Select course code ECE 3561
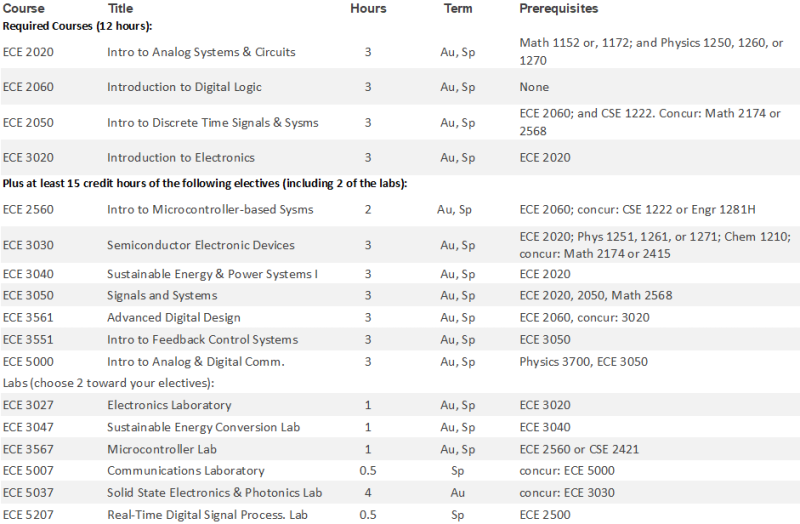The width and height of the screenshot is (800, 524). tap(28, 317)
